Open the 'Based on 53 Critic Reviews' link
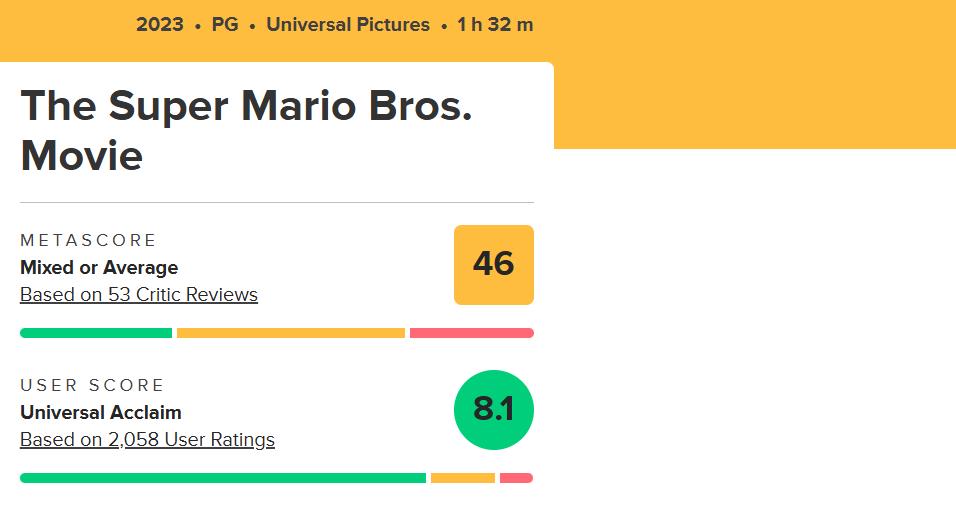 [139, 295]
